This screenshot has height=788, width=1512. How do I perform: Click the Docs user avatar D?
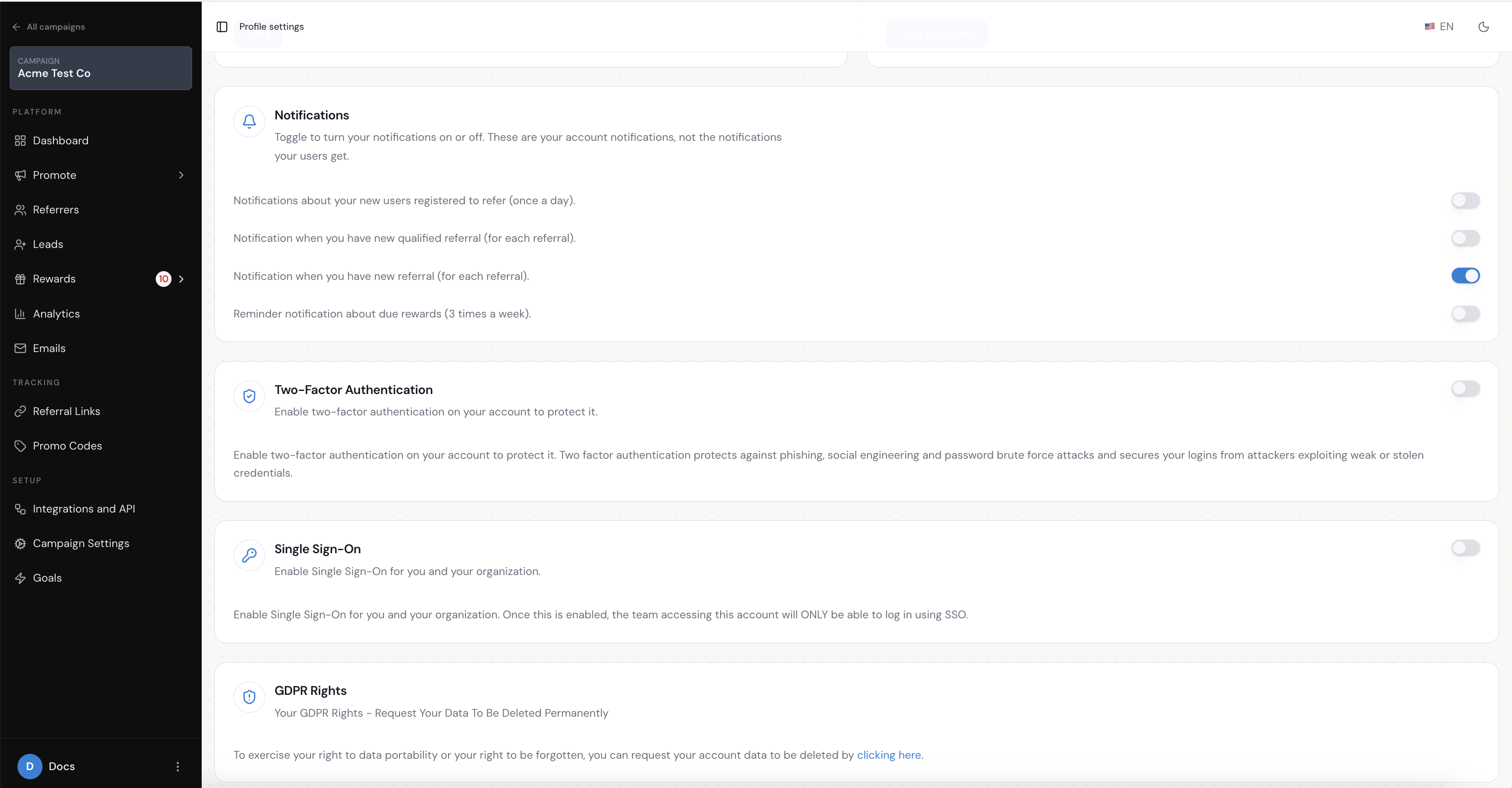[x=30, y=766]
